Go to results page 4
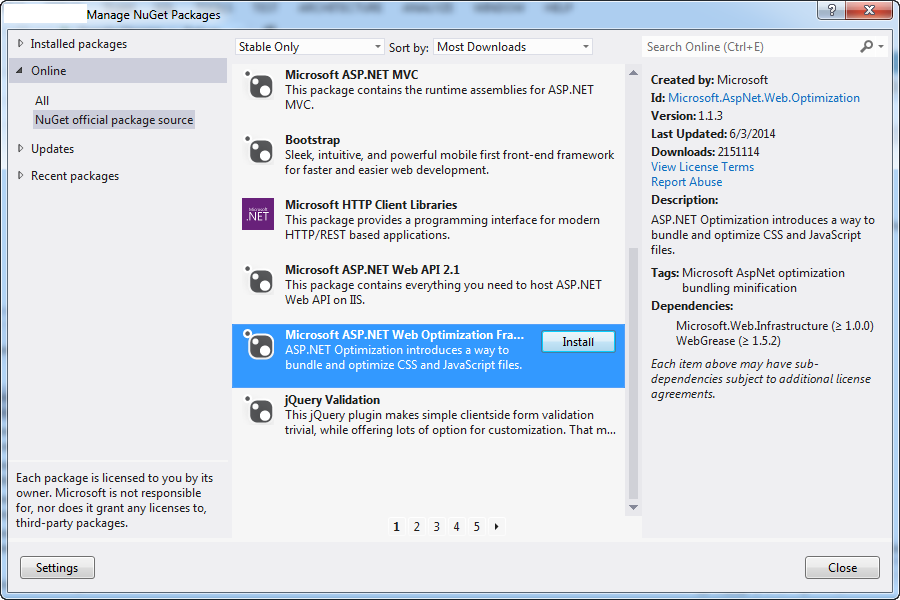The image size is (900, 600). [x=456, y=526]
